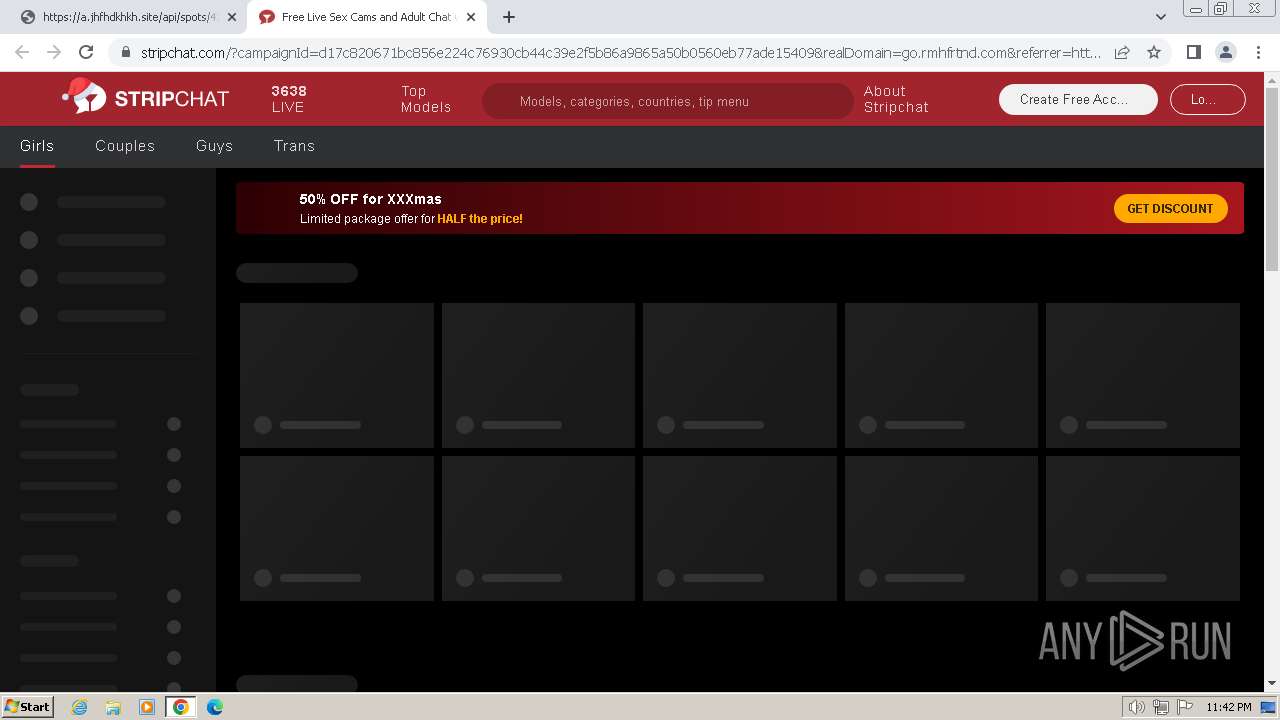The image size is (1280, 720).
Task: Switch to the jhfhdkhkh.site tab
Action: (x=128, y=17)
